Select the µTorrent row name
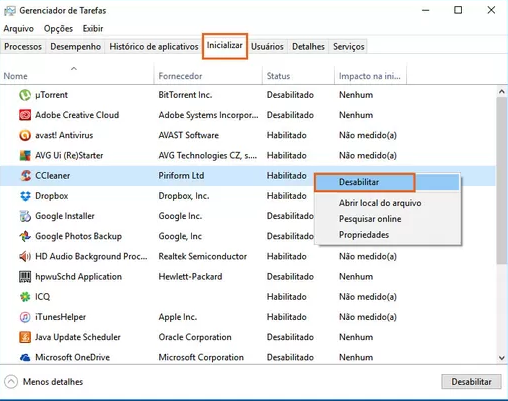 pos(52,95)
